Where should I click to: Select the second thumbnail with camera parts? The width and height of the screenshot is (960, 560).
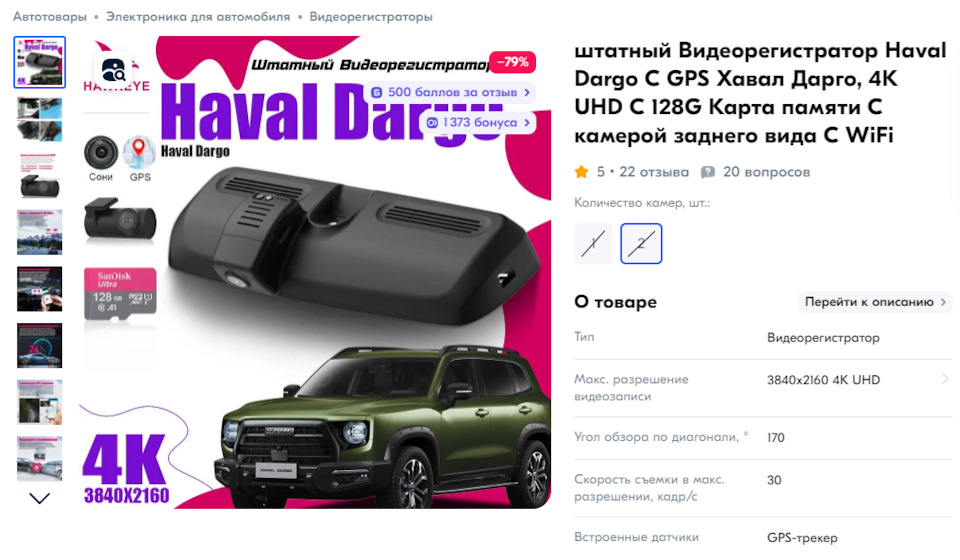coord(40,119)
